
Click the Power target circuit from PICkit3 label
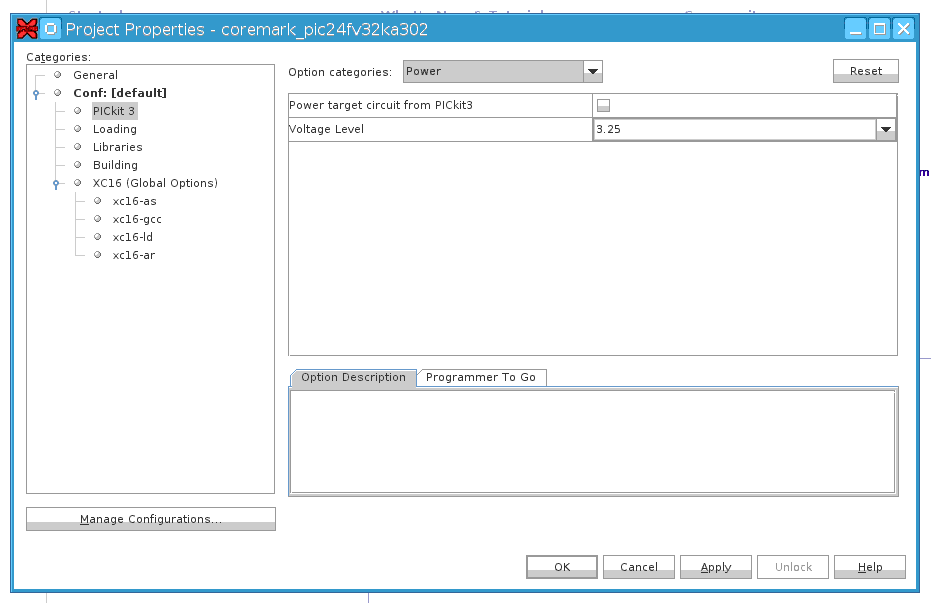point(381,105)
